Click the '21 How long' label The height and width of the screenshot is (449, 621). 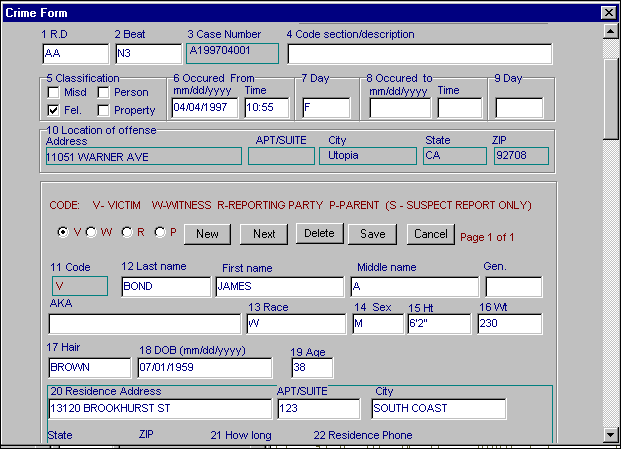(x=241, y=435)
